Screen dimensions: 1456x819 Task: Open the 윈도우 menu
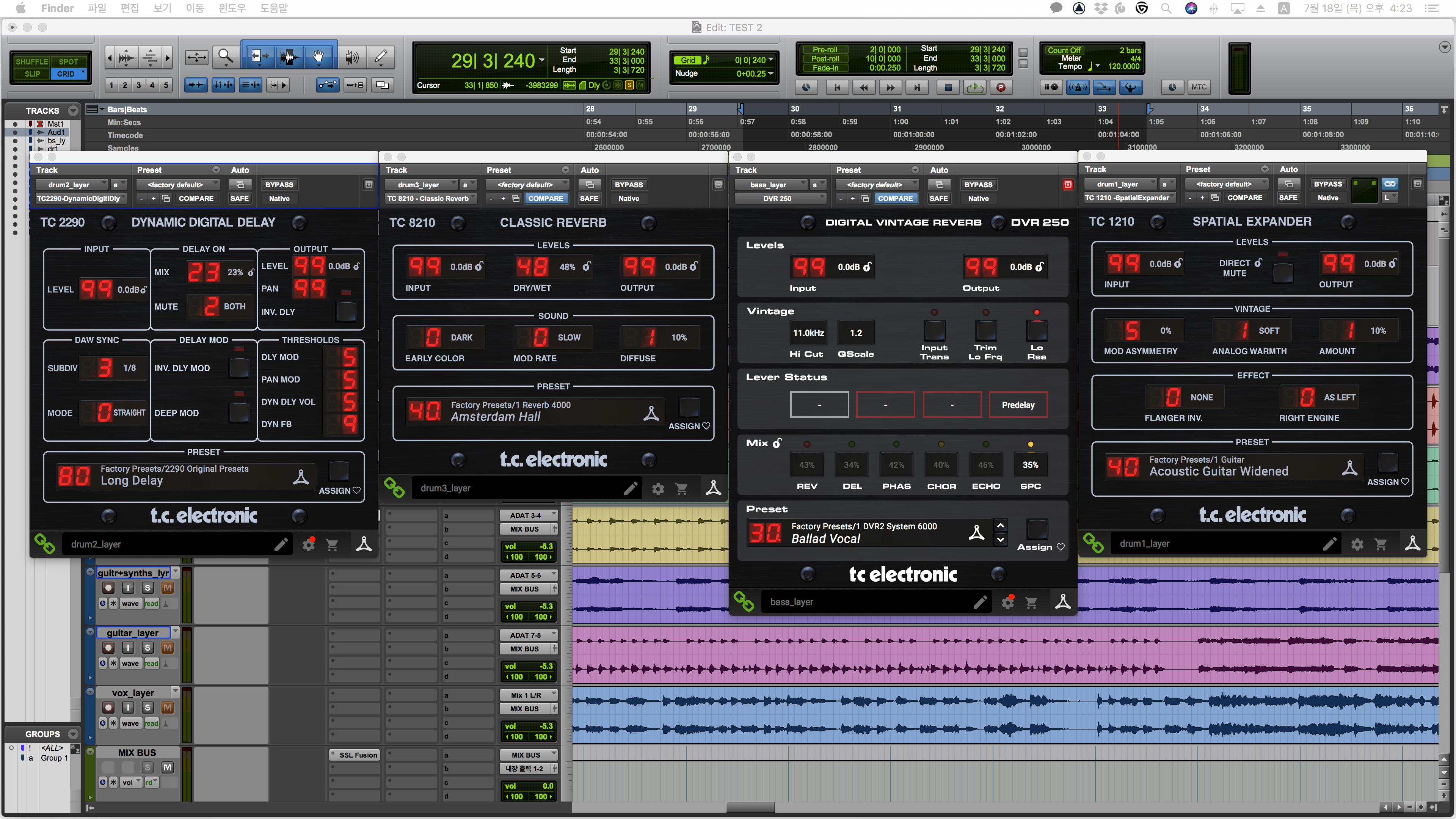232,8
